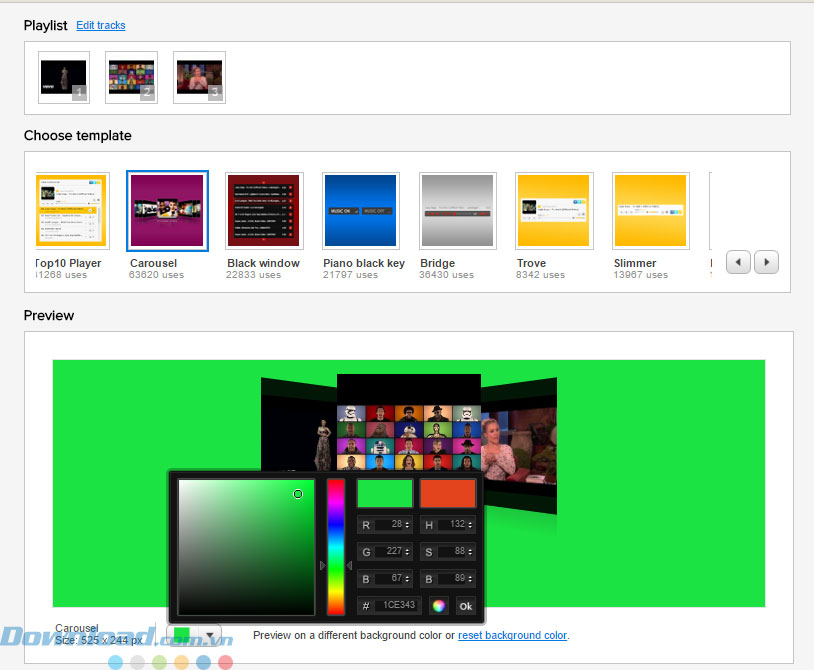The image size is (814, 670).
Task: Click the rainbow hue slider strip
Action: [x=336, y=547]
